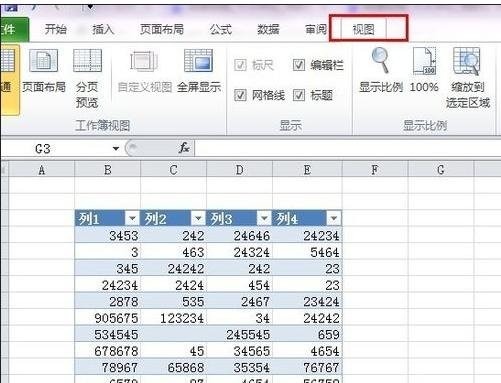The image size is (501, 383).
Task: Select cell containing 678678
Action: [107, 351]
